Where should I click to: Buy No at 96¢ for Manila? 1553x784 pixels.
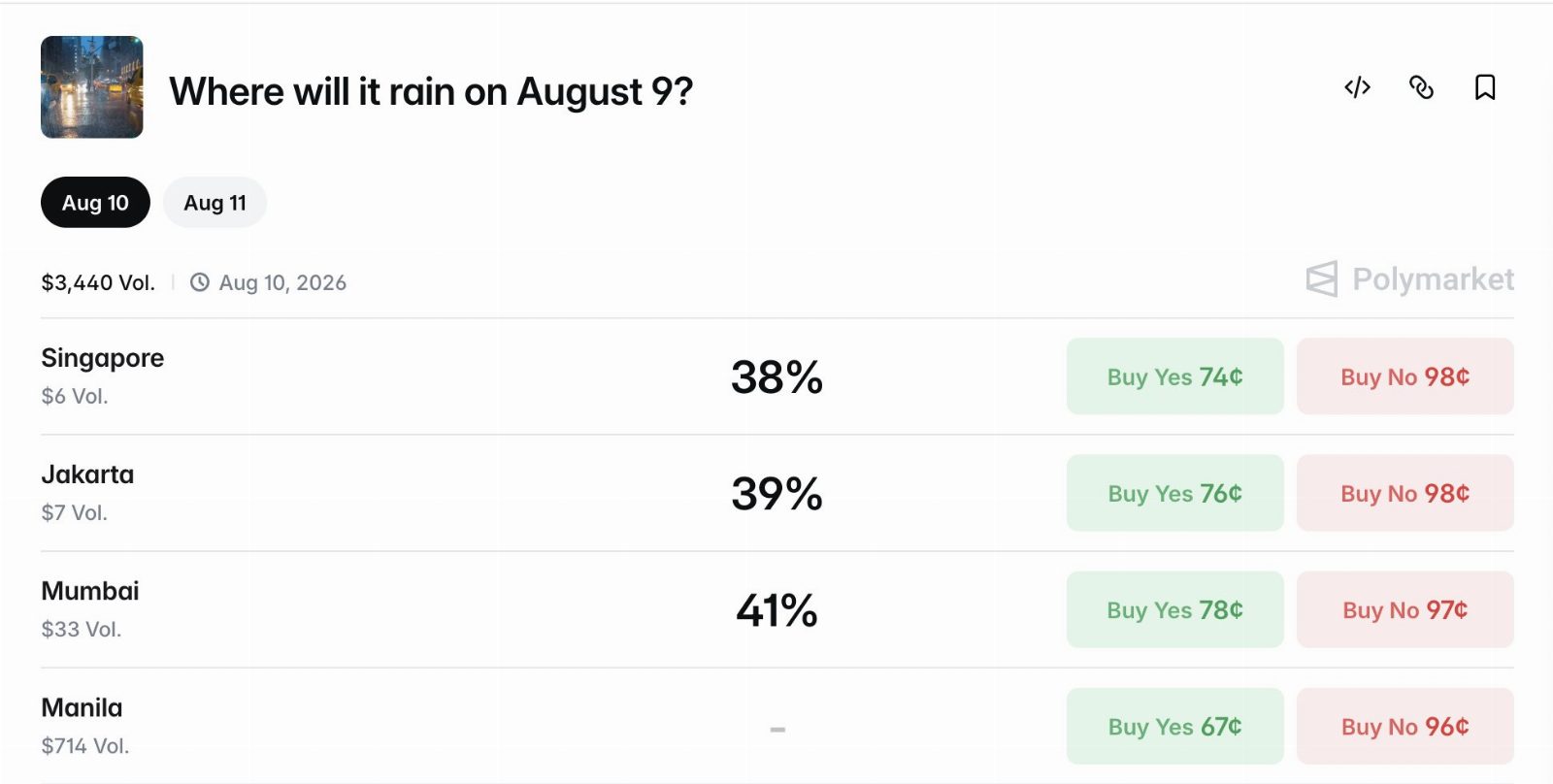(x=1404, y=726)
